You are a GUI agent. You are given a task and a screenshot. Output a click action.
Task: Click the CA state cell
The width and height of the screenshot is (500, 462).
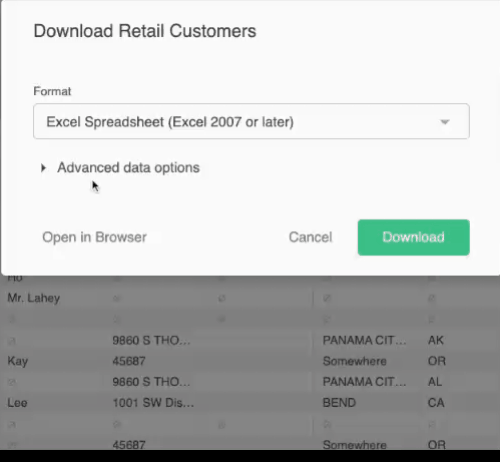click(x=436, y=403)
